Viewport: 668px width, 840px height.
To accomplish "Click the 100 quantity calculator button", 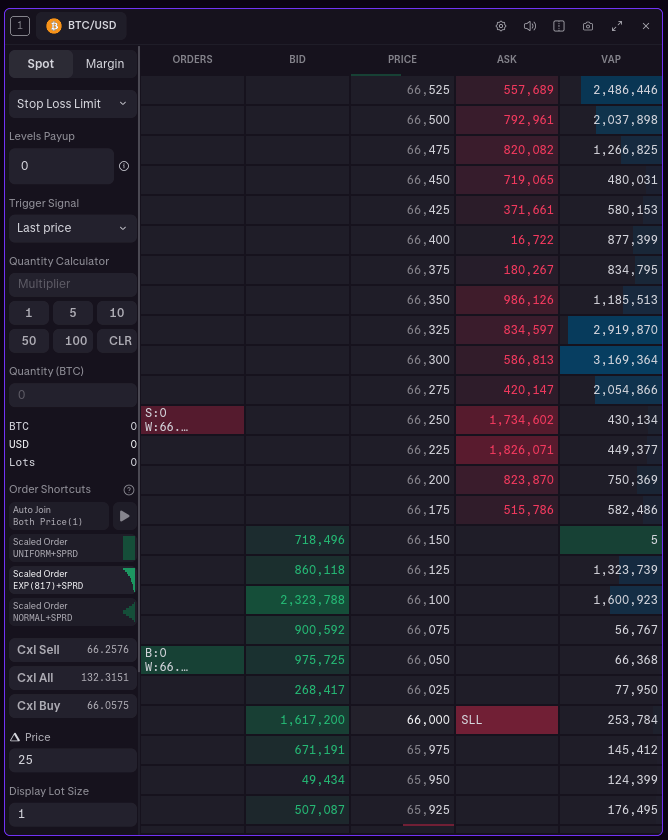I will pos(73,340).
